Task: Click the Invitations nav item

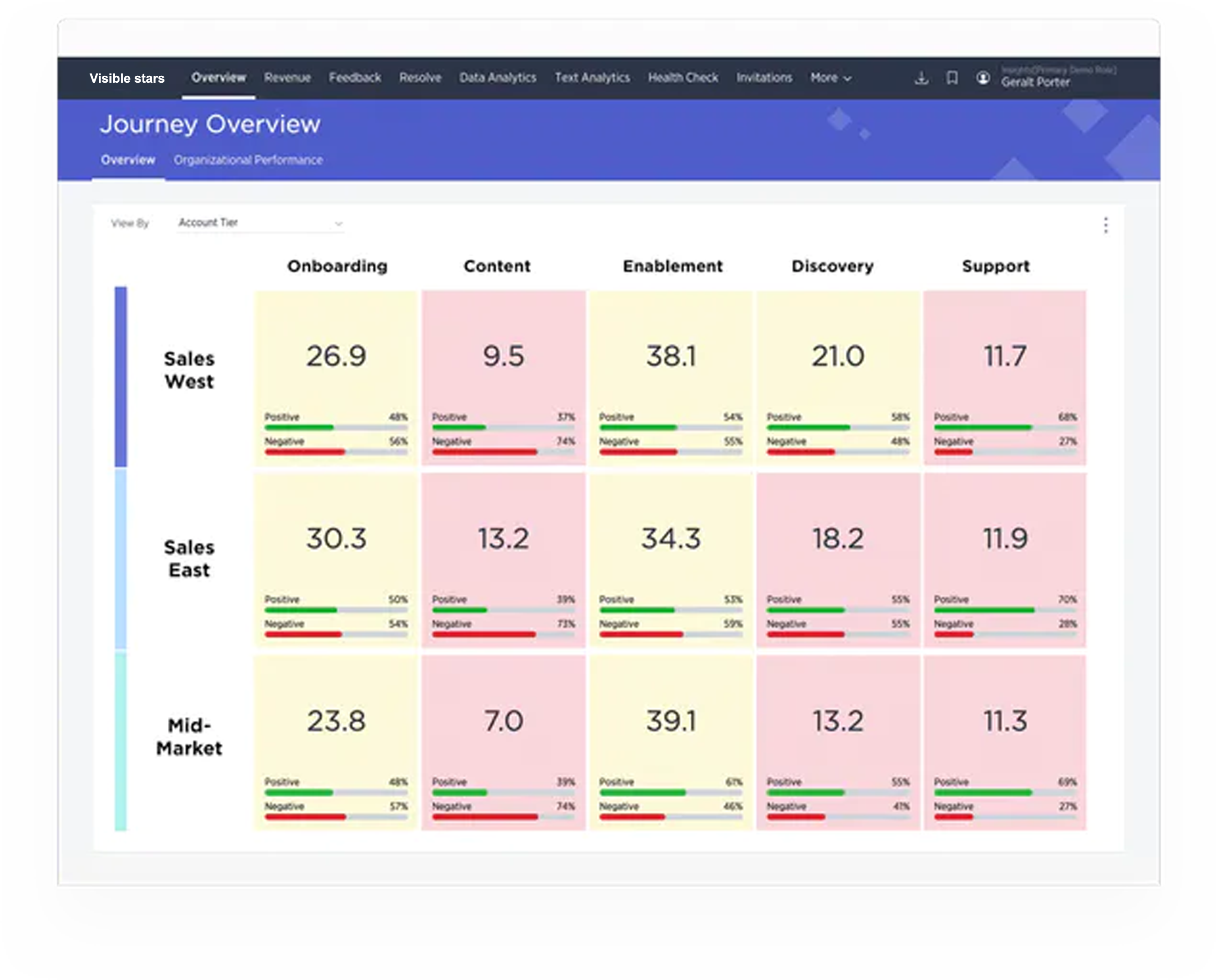Action: pyautogui.click(x=764, y=78)
